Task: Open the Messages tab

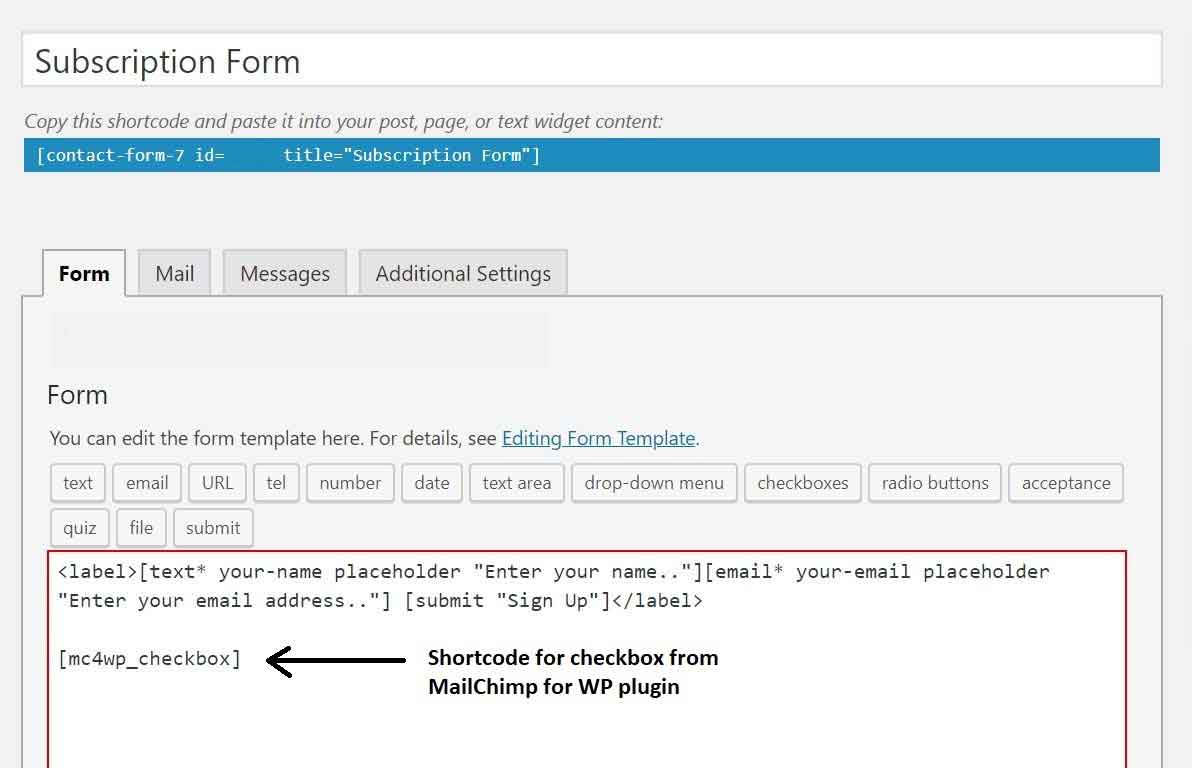Action: [285, 273]
